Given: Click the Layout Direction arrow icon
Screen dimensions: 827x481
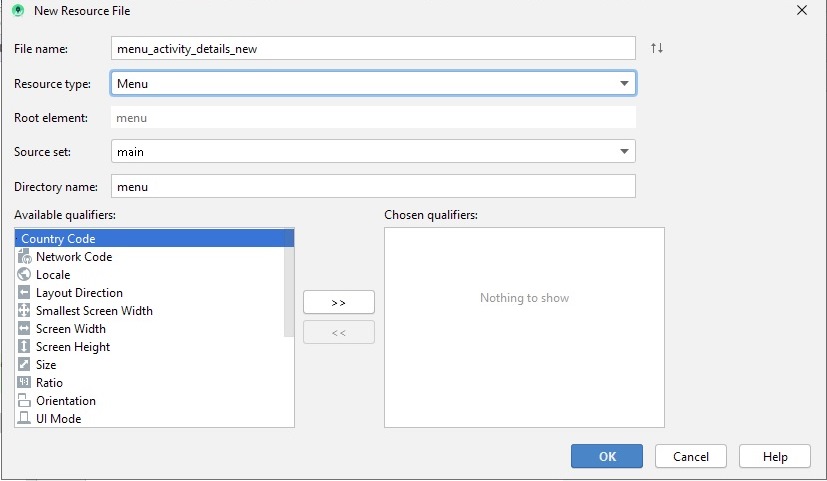Looking at the screenshot, I should coord(25,293).
